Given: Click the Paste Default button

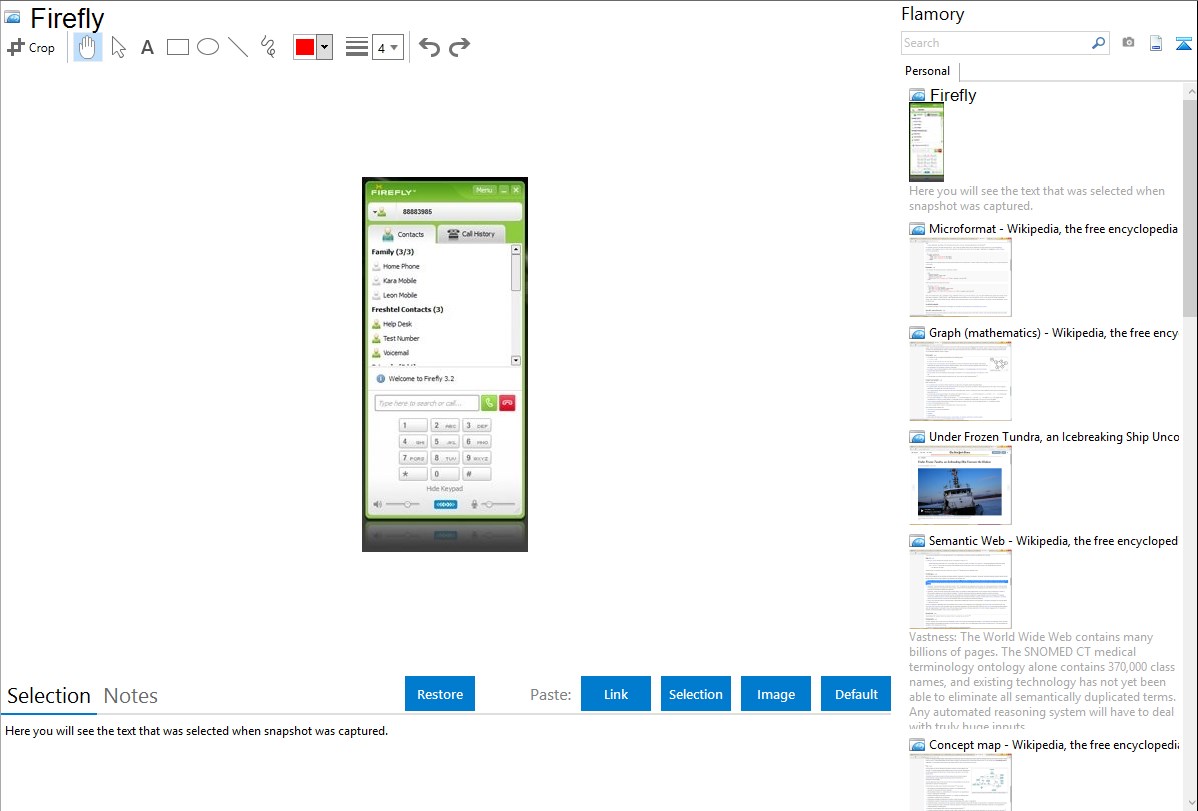Looking at the screenshot, I should (856, 694).
